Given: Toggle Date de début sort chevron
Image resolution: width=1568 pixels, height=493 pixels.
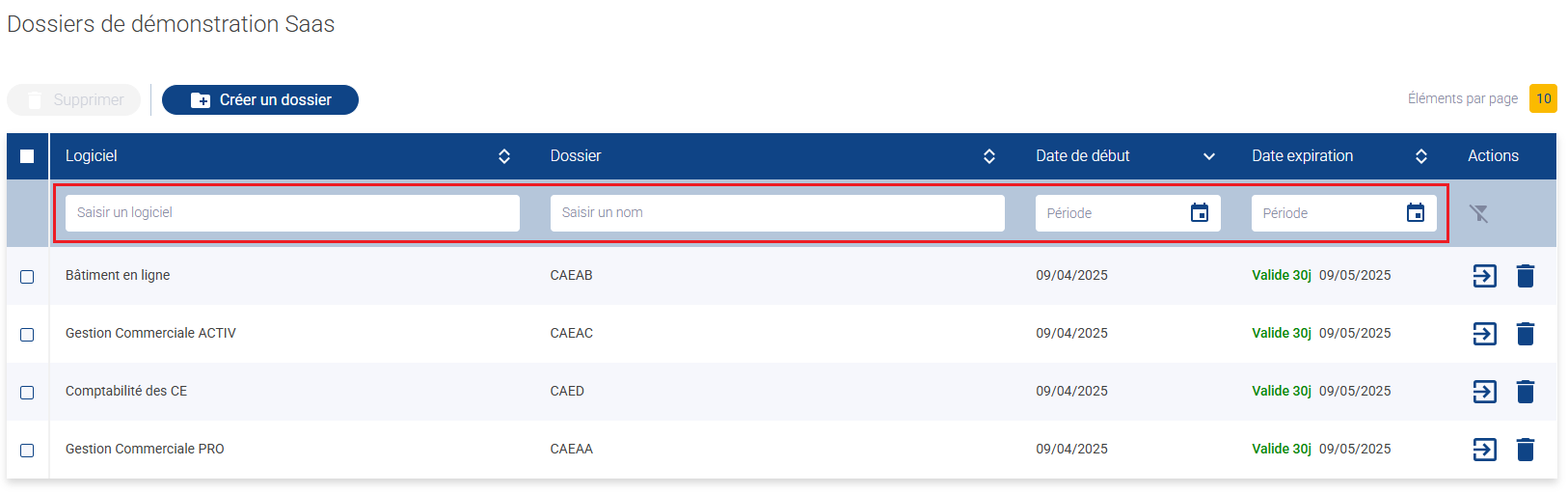Looking at the screenshot, I should pos(1209,156).
